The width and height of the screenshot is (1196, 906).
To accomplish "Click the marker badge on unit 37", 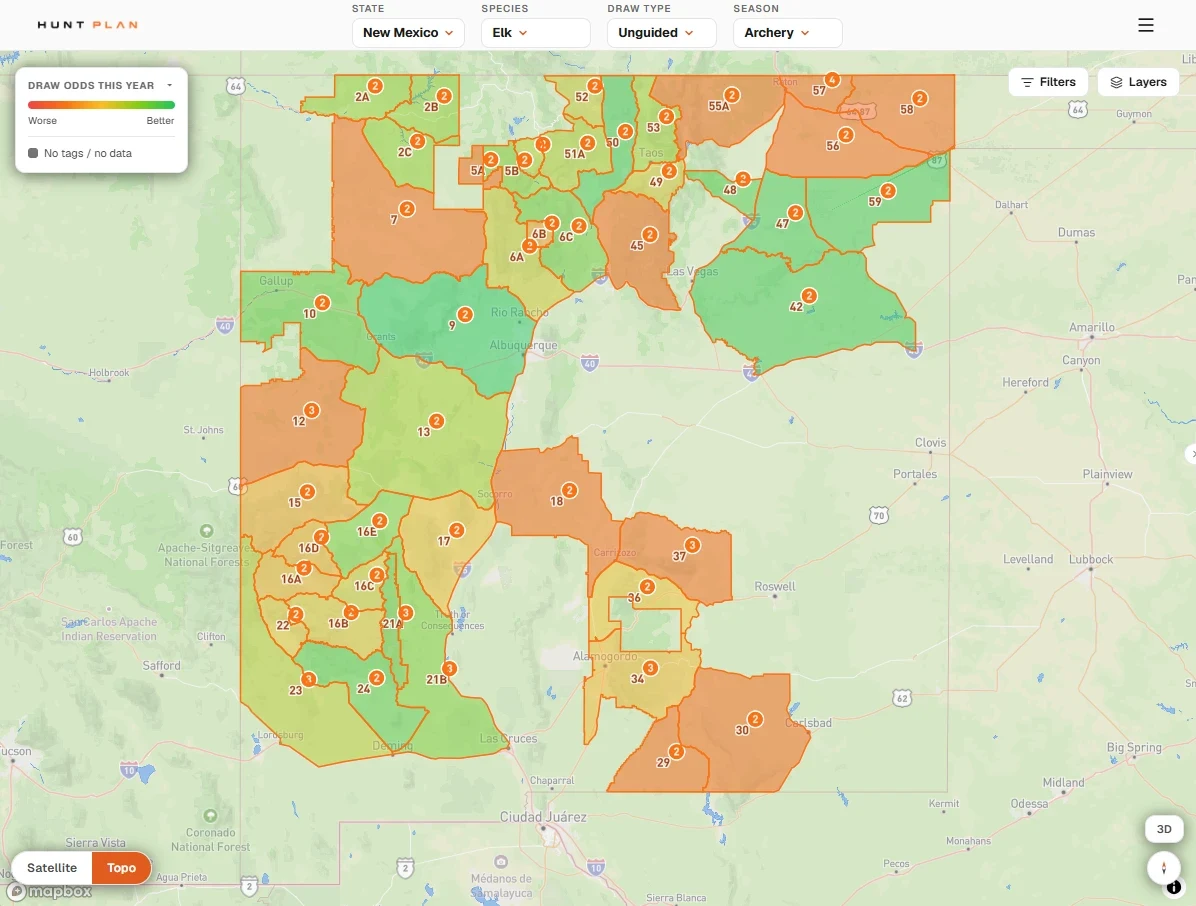I will tap(692, 545).
